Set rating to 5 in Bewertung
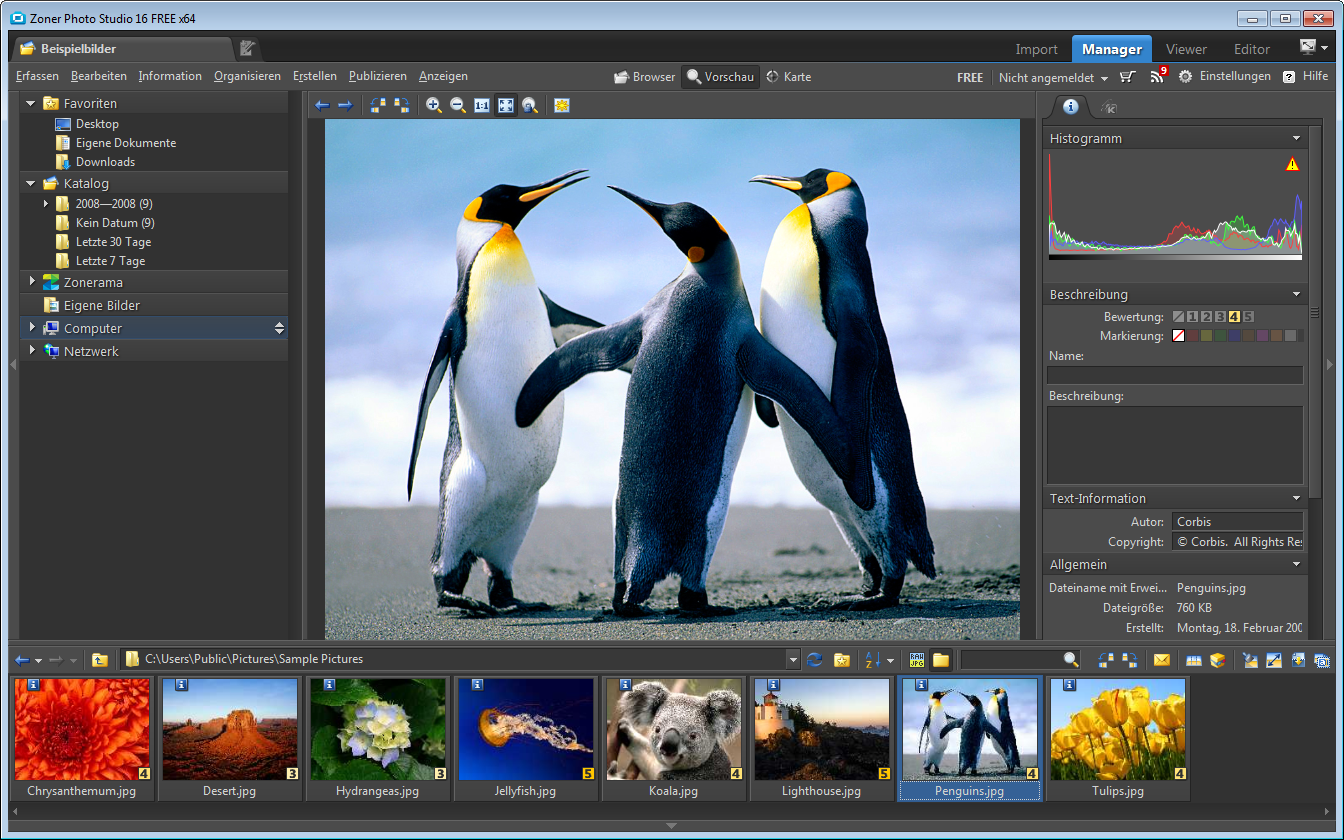This screenshot has height=840, width=1344. point(1248,317)
